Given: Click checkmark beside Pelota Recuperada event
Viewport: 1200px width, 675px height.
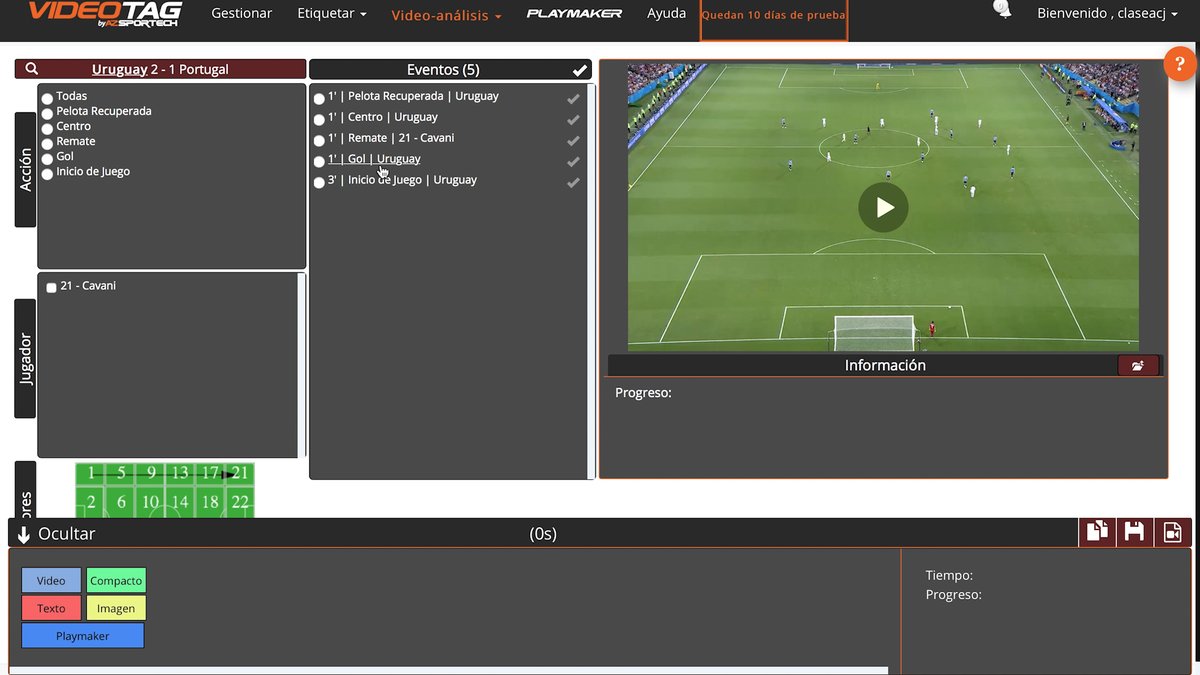Looking at the screenshot, I should [574, 98].
